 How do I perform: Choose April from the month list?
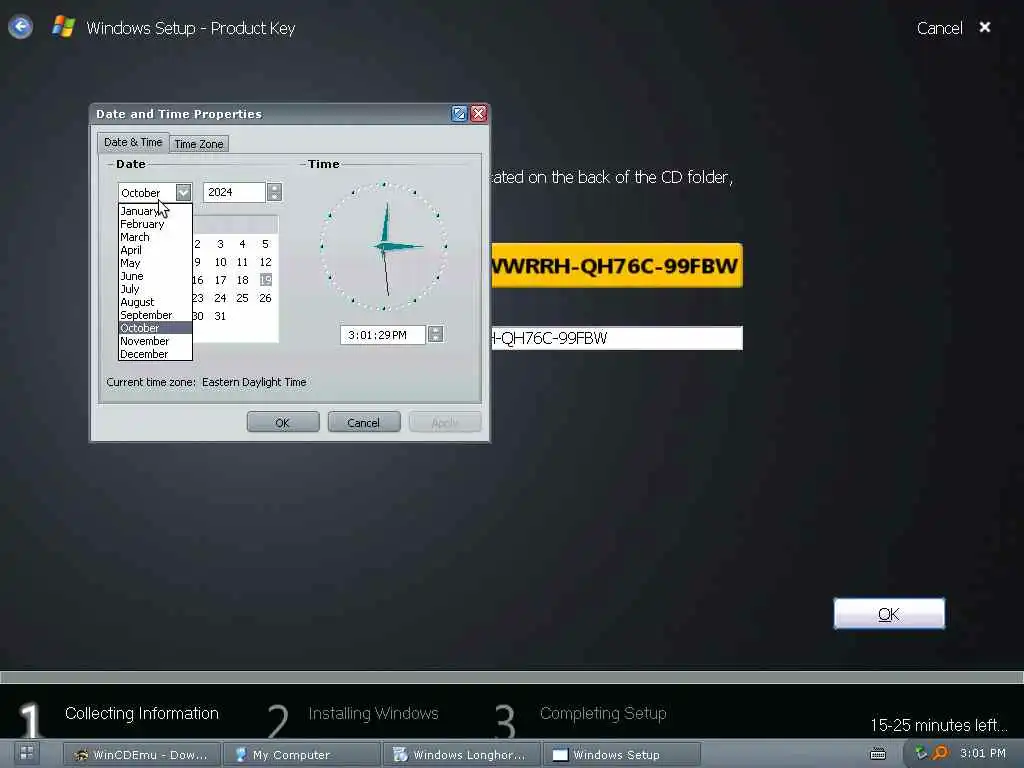[x=155, y=250]
